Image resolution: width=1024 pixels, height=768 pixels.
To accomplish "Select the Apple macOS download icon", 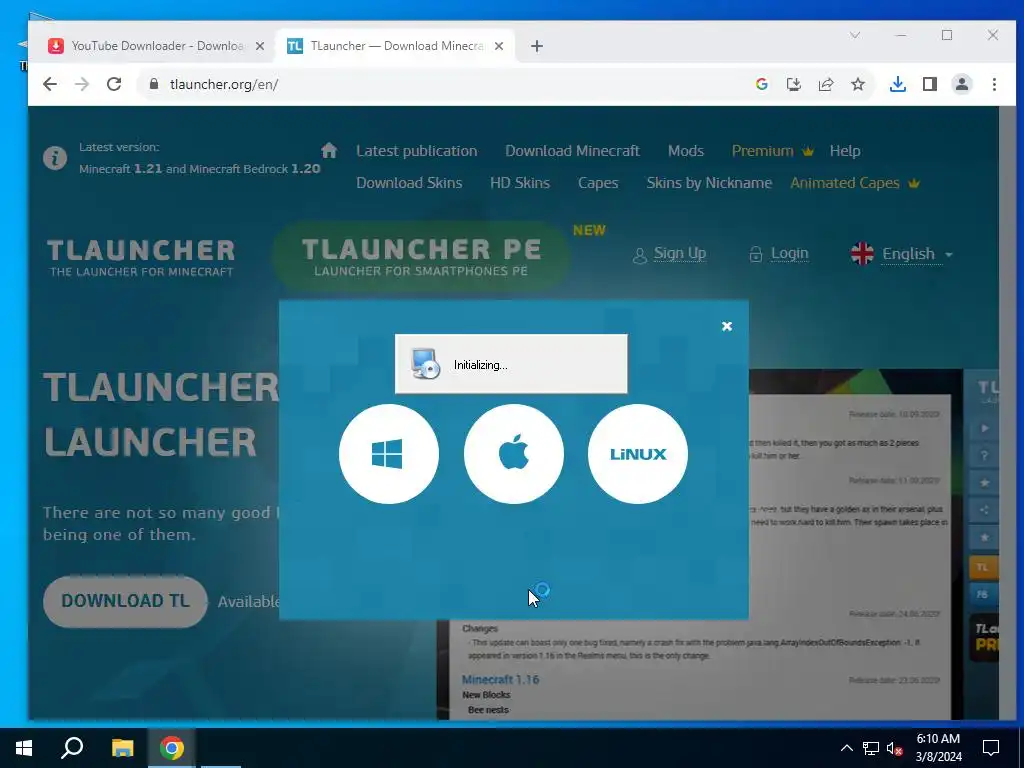I will 513,454.
